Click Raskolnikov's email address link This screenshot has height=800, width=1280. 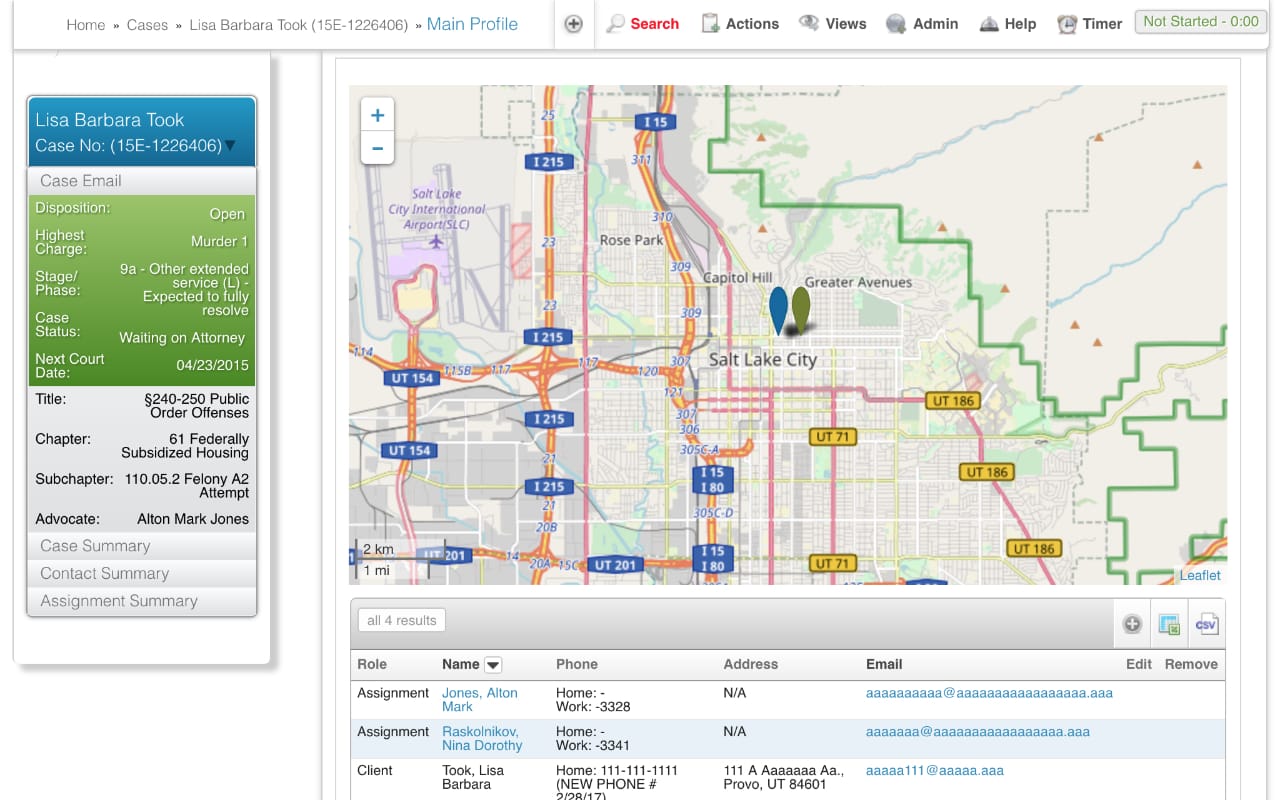pyautogui.click(x=978, y=732)
